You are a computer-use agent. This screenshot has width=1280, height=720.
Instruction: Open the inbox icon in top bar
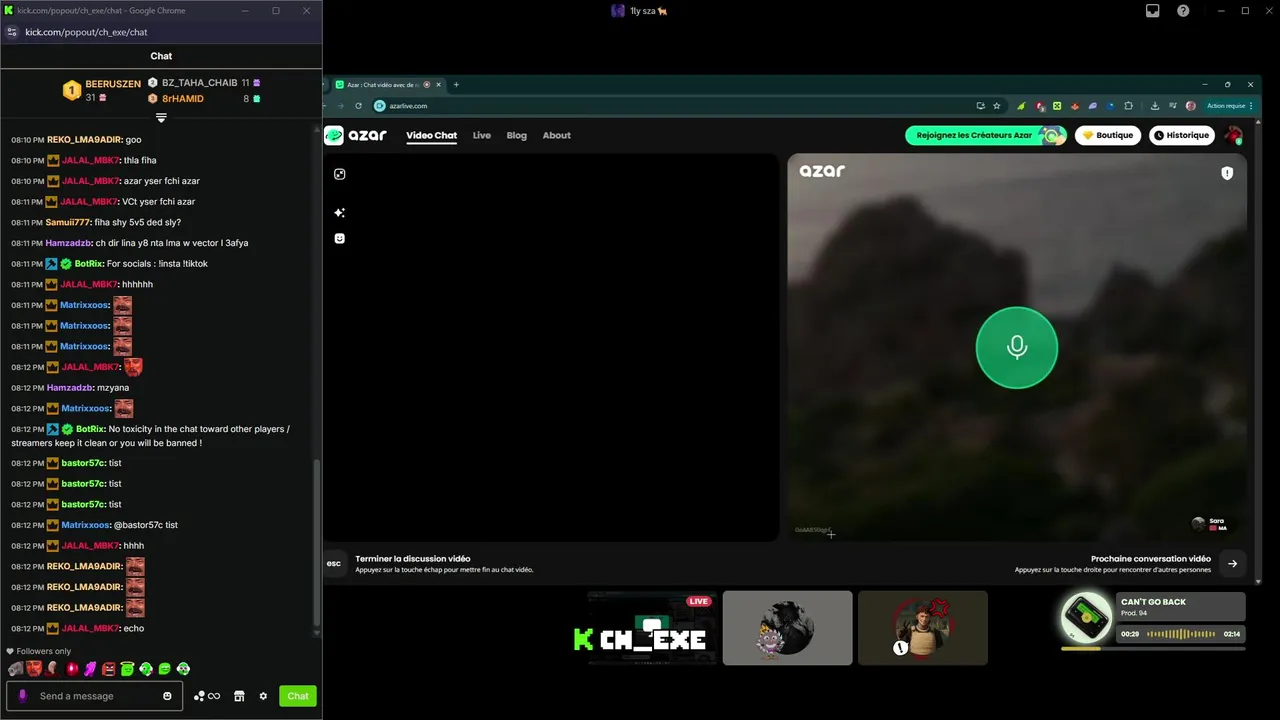pos(1152,11)
